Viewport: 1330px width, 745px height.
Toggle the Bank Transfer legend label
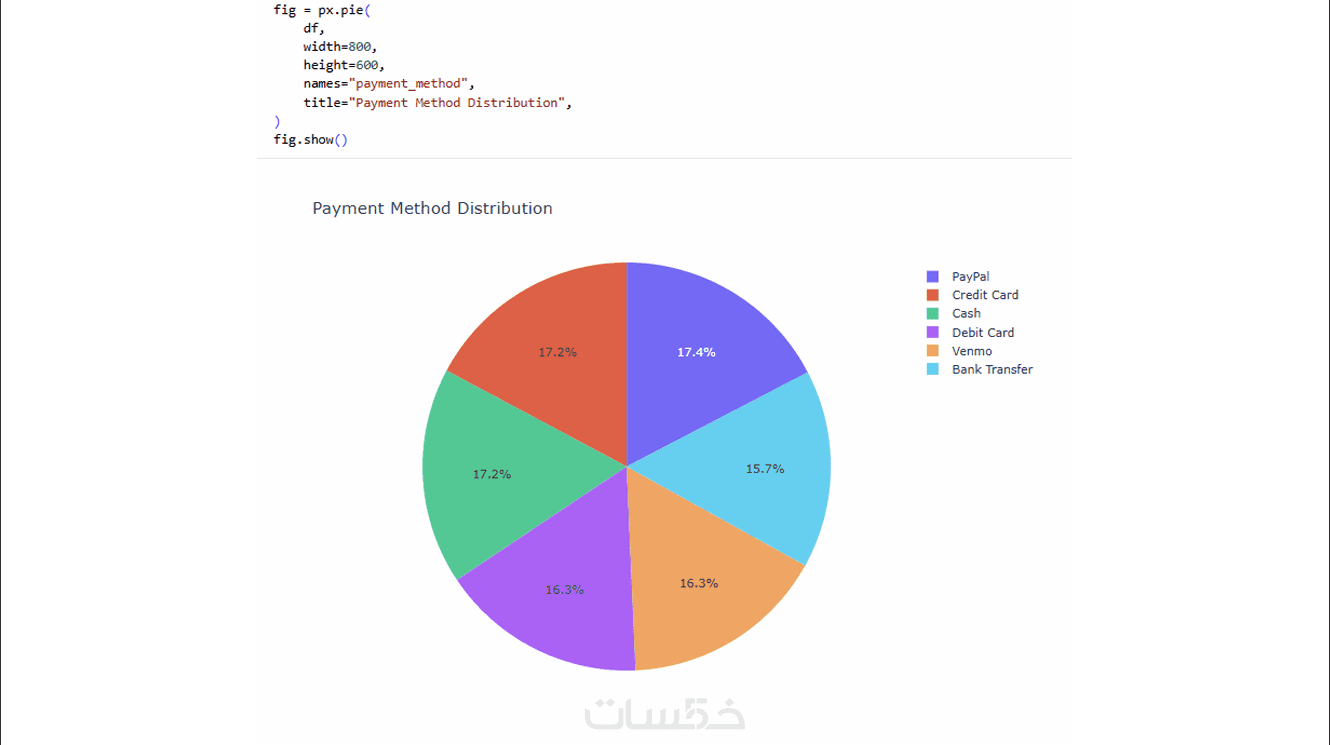coord(991,370)
